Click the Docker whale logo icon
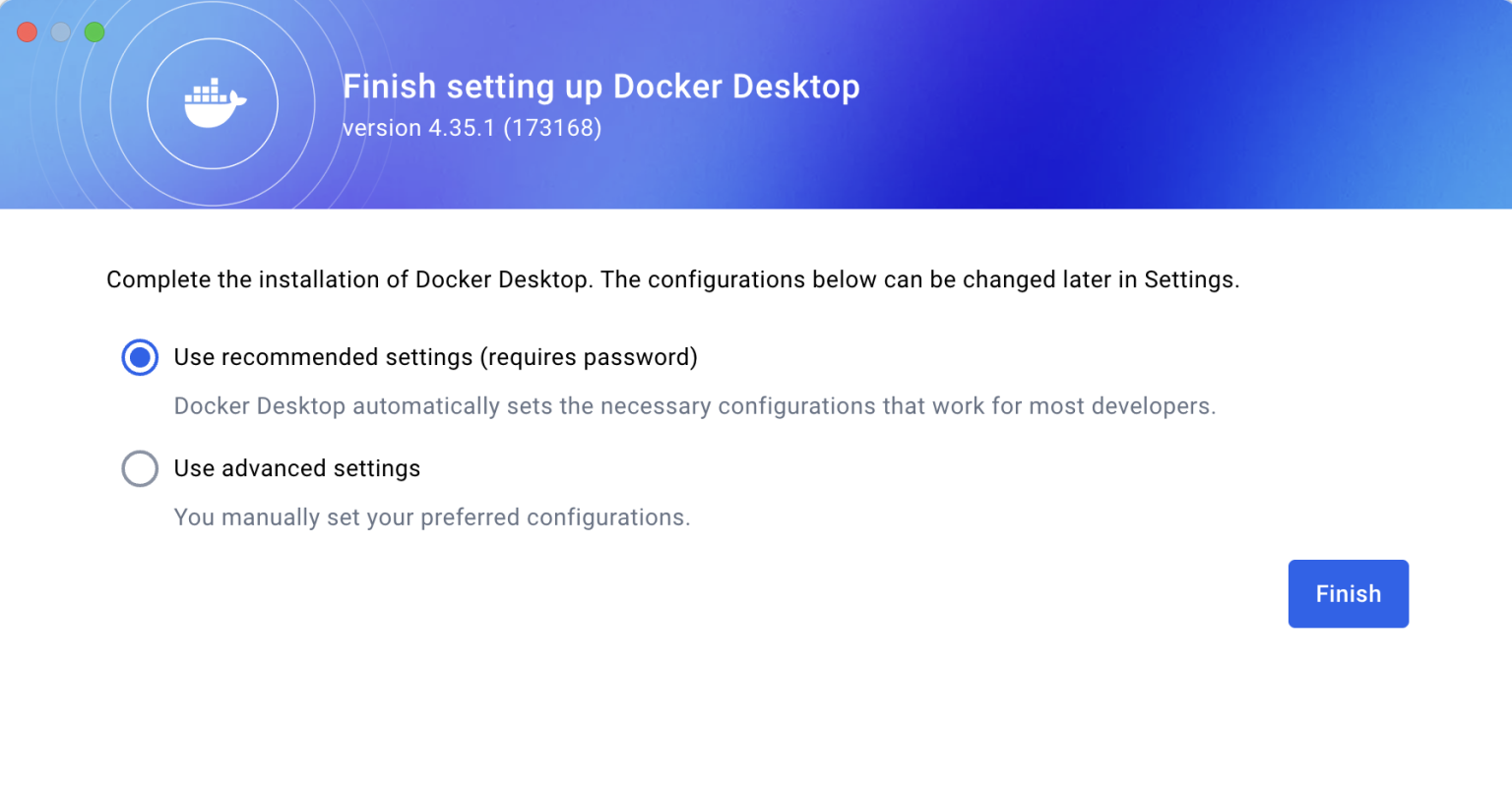1512x789 pixels. pyautogui.click(x=213, y=103)
